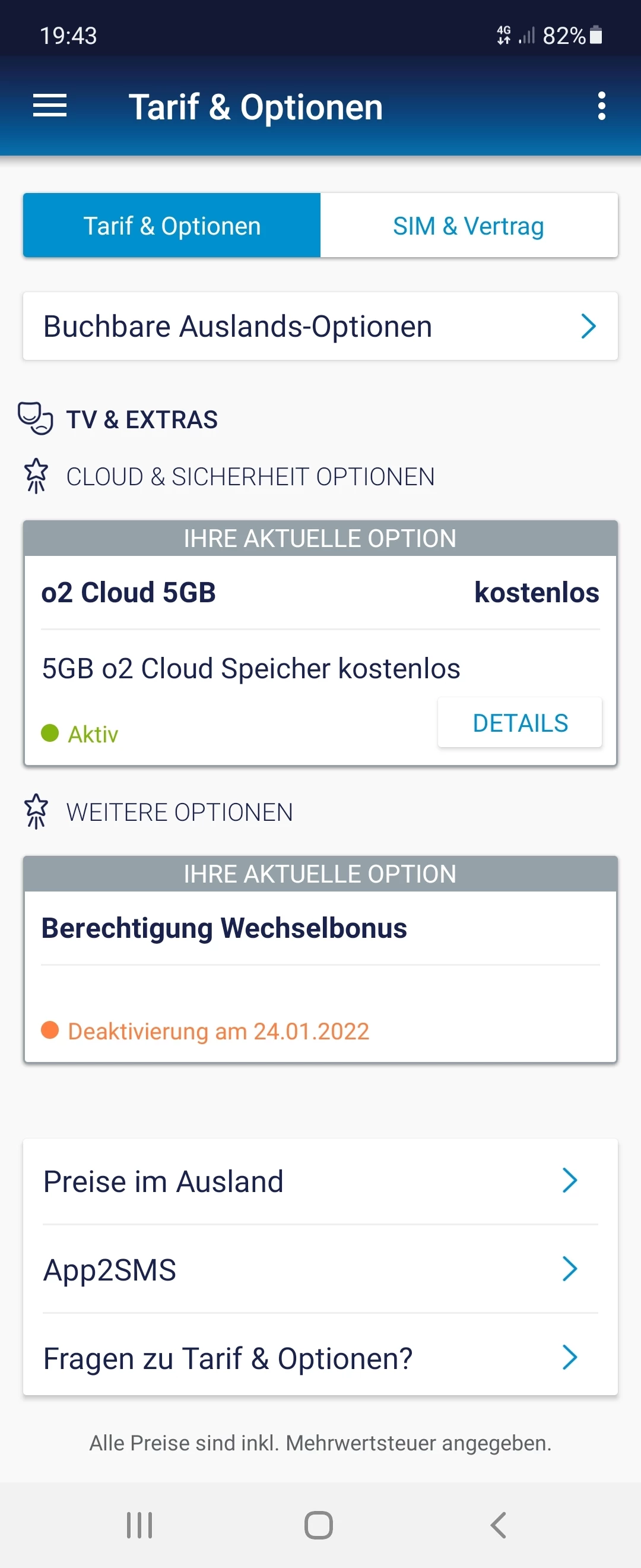Open the Preise im Ausland entry
The height and width of the screenshot is (1568, 641).
click(164, 1181)
